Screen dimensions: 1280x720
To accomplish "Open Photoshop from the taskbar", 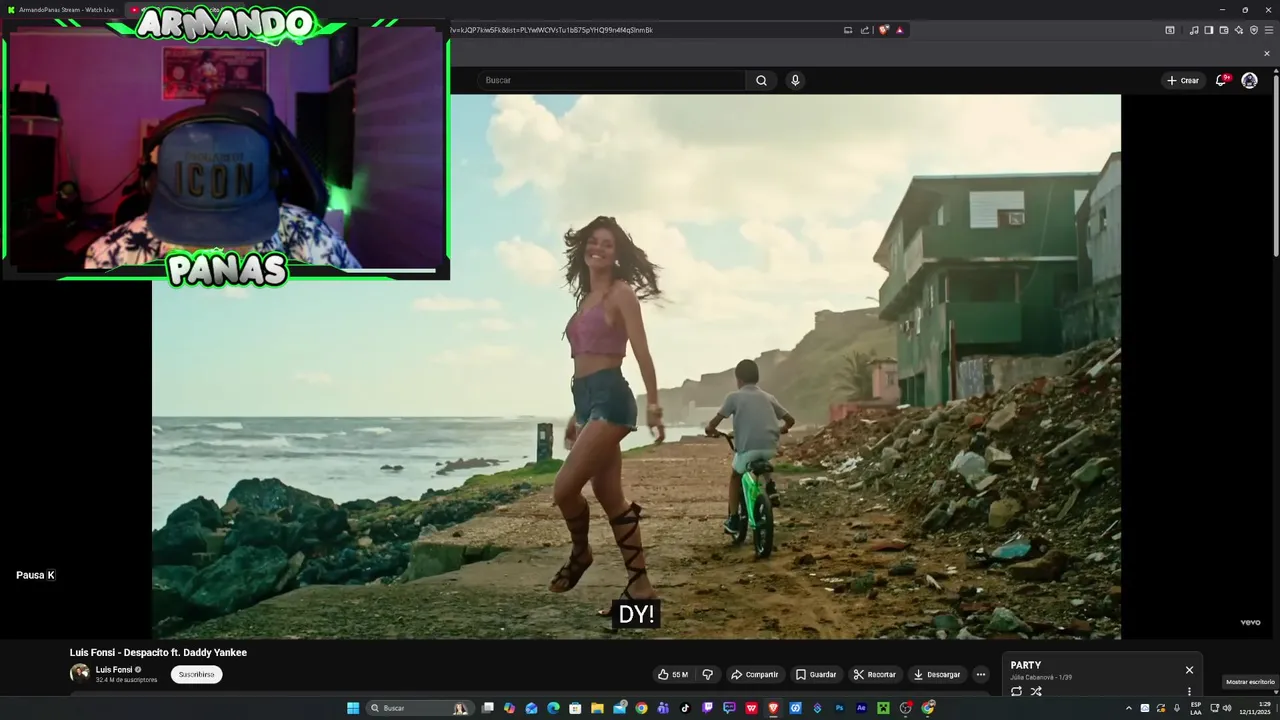I will [x=839, y=708].
